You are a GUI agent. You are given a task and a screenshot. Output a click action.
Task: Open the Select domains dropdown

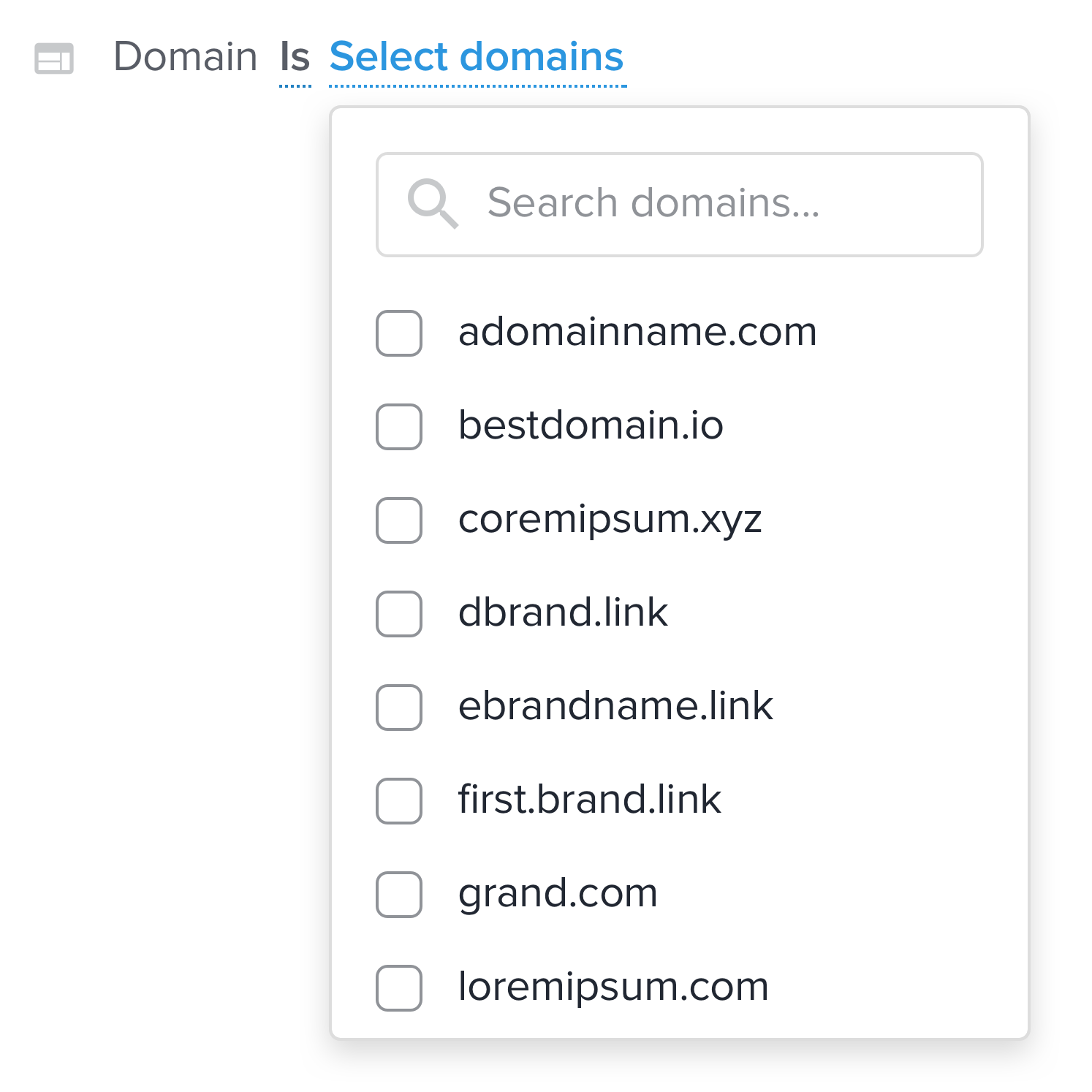coord(477,58)
